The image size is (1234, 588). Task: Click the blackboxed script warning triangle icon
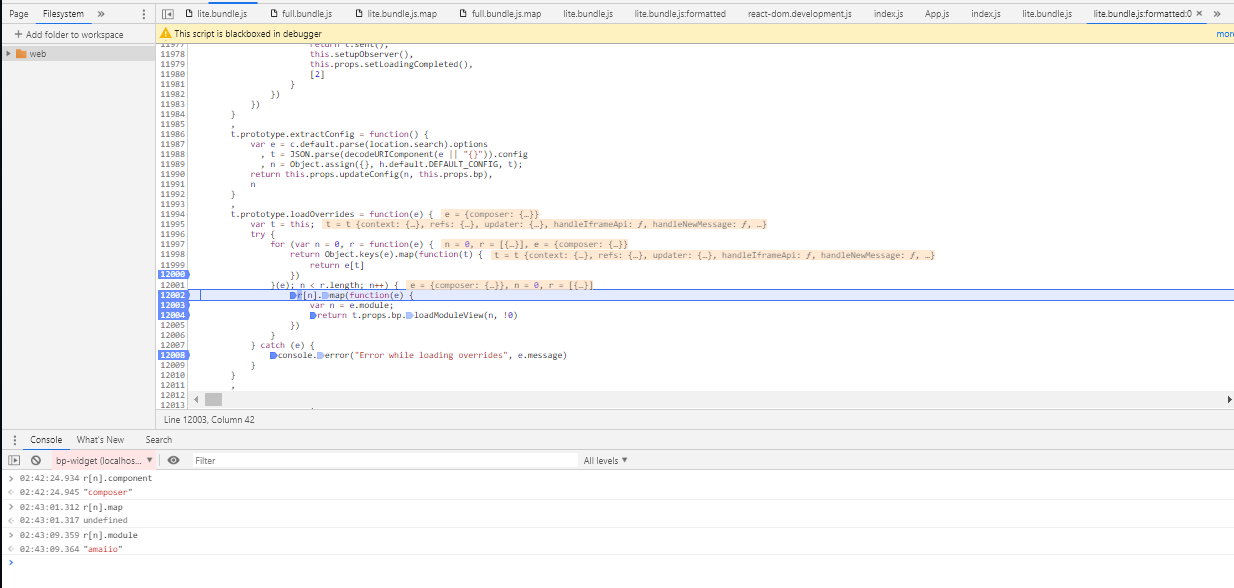(x=166, y=33)
